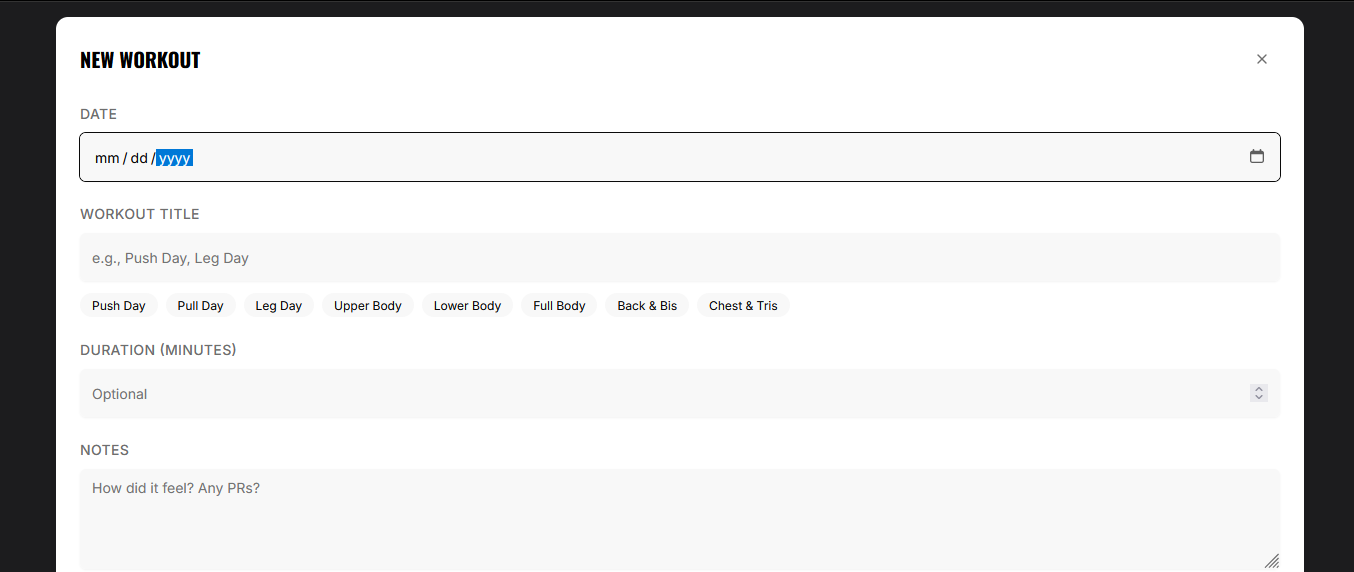The image size is (1354, 572).
Task: Select the month segment of the date
Action: pyautogui.click(x=107, y=158)
